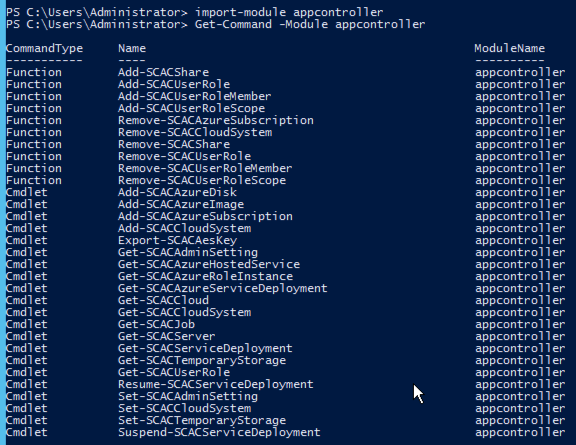The height and width of the screenshot is (445, 576).
Task: Click the Get-SCACAzureHostedService entry
Action: tap(209, 264)
